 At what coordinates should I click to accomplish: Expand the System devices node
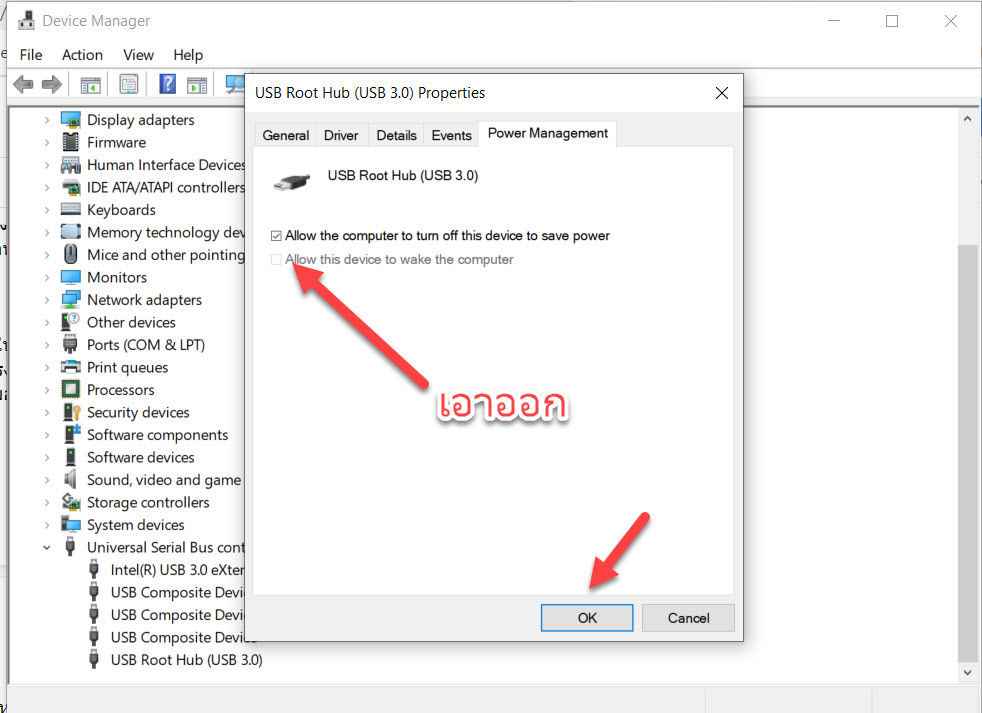click(x=46, y=524)
